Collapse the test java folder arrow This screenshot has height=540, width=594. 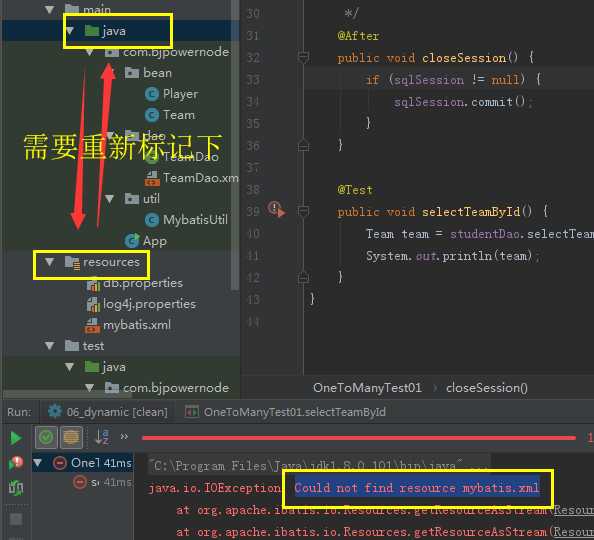[x=69, y=367]
